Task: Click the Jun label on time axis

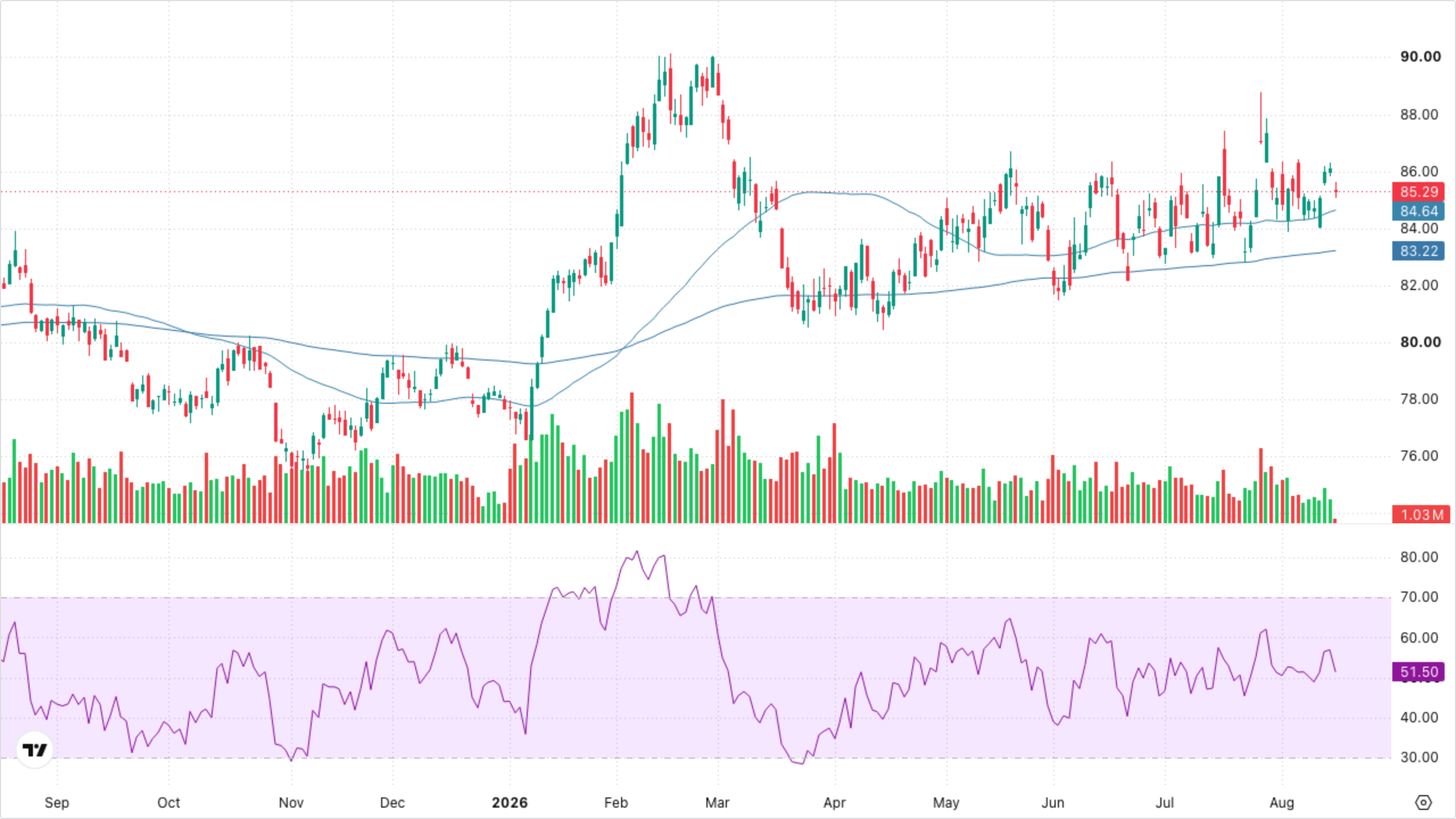Action: [x=1053, y=803]
